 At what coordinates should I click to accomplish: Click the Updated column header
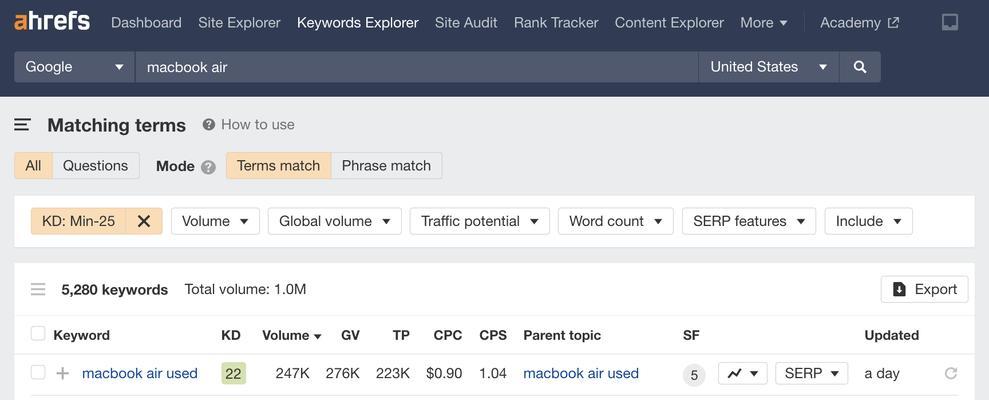[891, 336]
